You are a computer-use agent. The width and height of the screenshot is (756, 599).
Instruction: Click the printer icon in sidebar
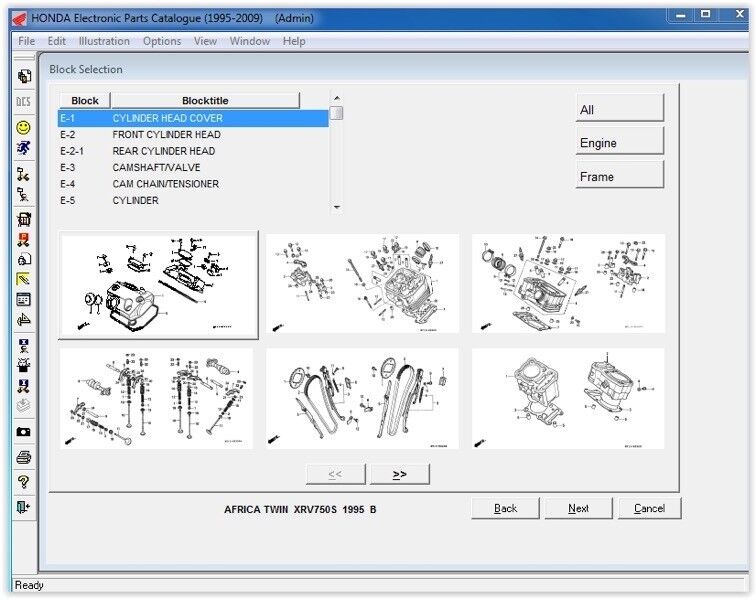(x=24, y=457)
